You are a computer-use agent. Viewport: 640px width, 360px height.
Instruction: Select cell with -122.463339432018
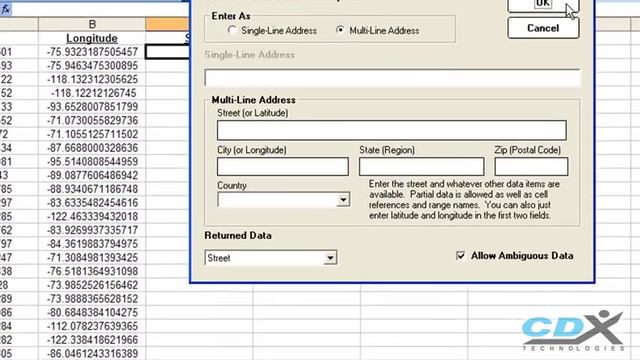coord(92,216)
